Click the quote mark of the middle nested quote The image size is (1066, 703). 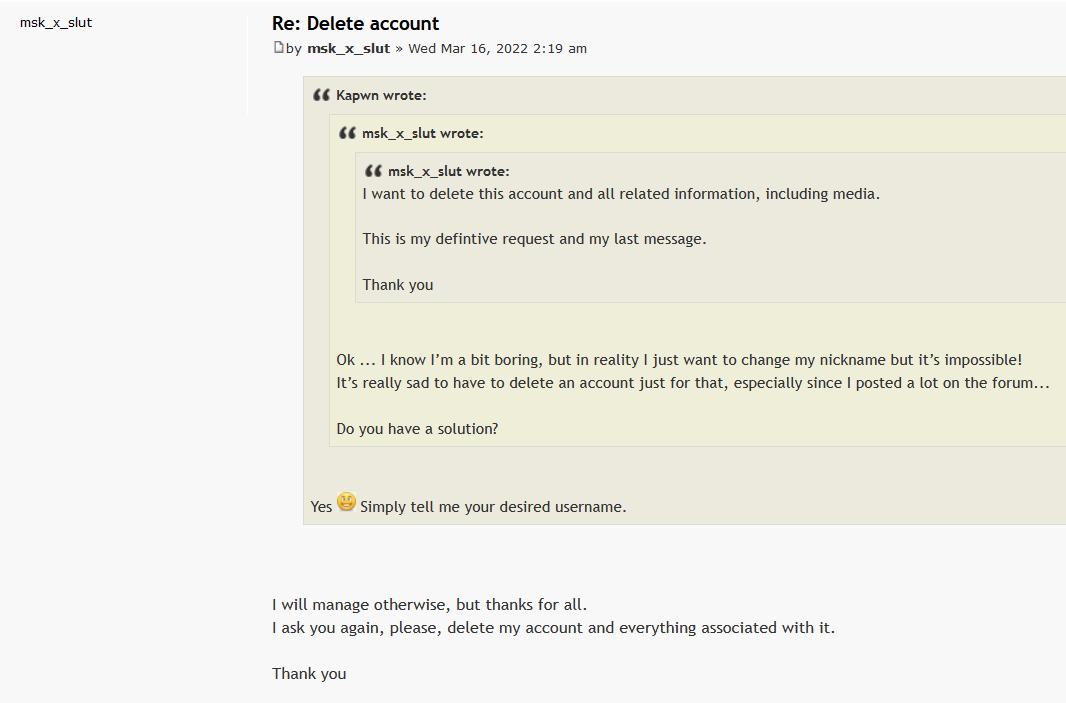pyautogui.click(x=347, y=133)
